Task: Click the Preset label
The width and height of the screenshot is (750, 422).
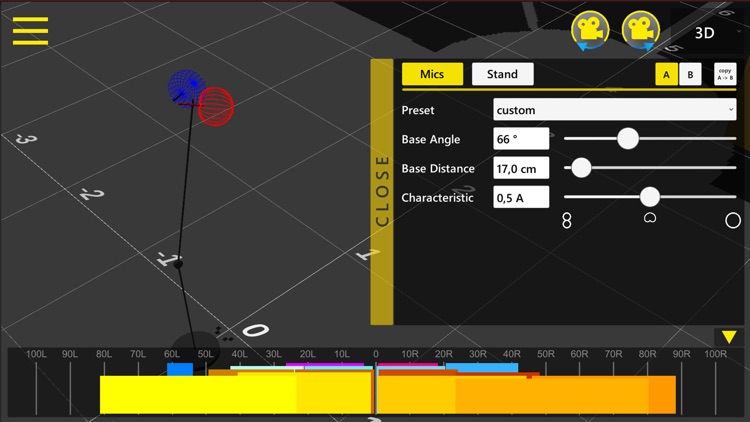Action: (x=418, y=110)
